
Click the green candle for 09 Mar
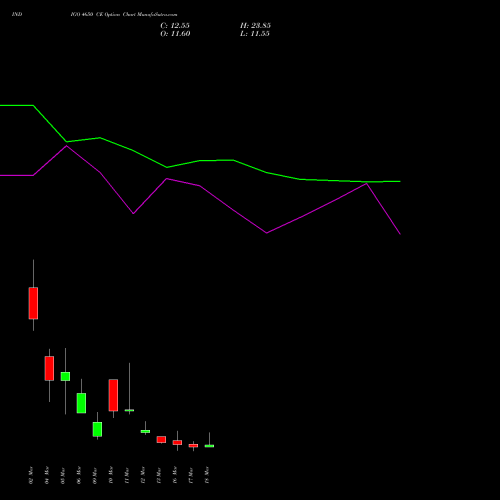pyautogui.click(x=97, y=429)
